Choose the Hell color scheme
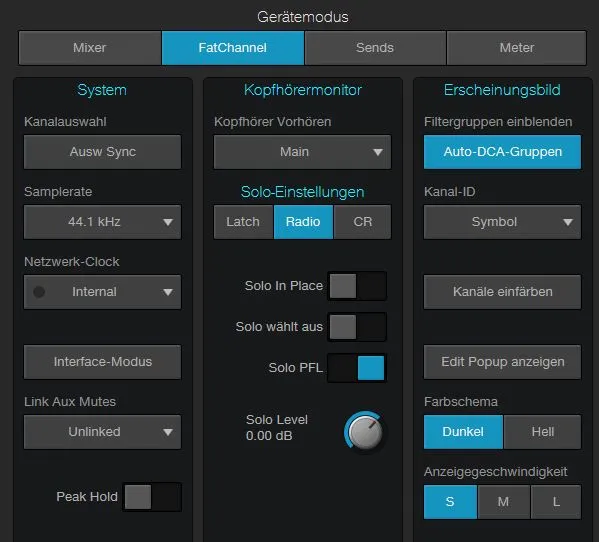599x542 pixels. click(x=542, y=432)
